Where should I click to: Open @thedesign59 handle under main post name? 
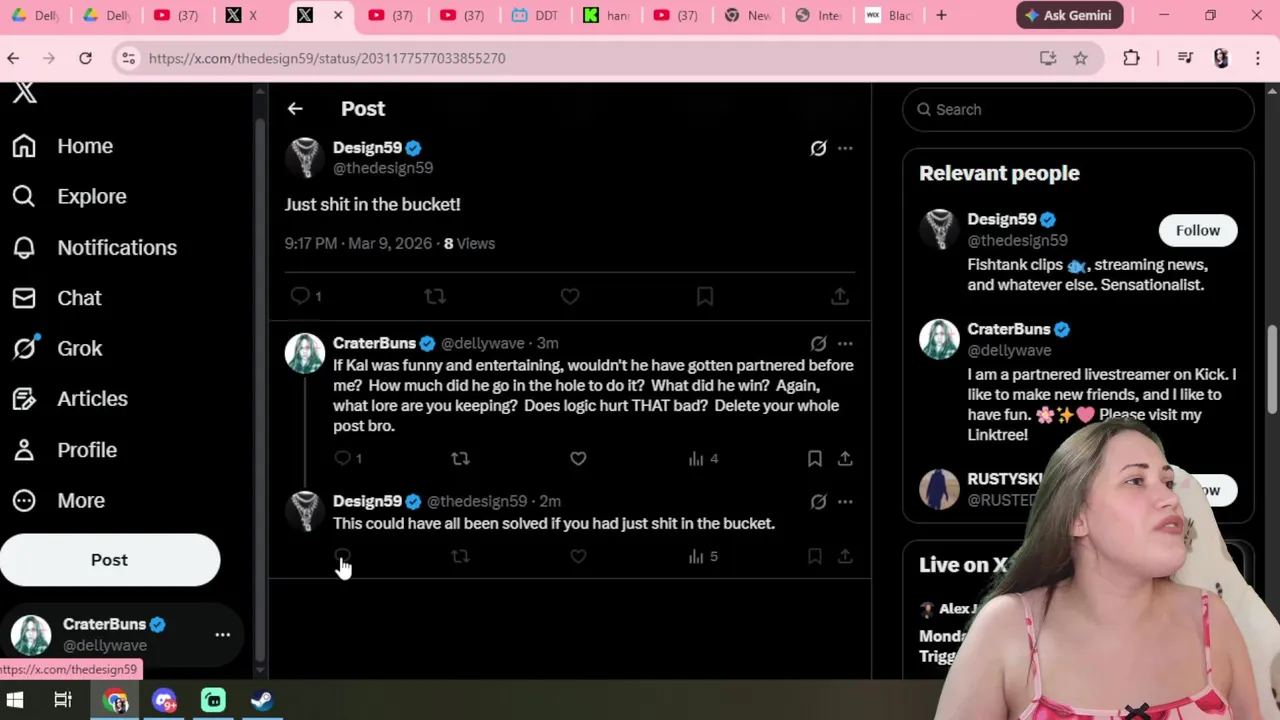click(x=383, y=168)
